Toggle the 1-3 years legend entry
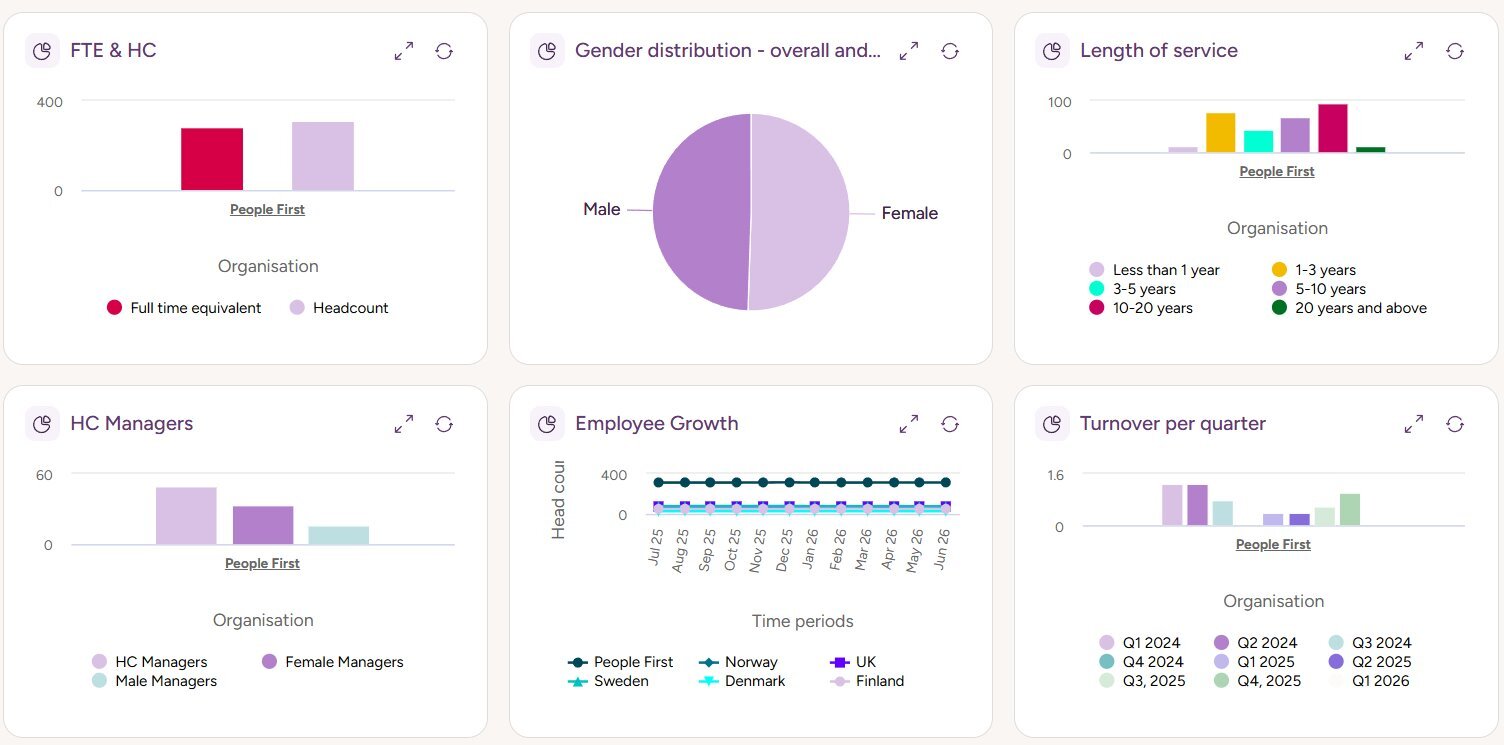This screenshot has height=745, width=1504. tap(1313, 270)
